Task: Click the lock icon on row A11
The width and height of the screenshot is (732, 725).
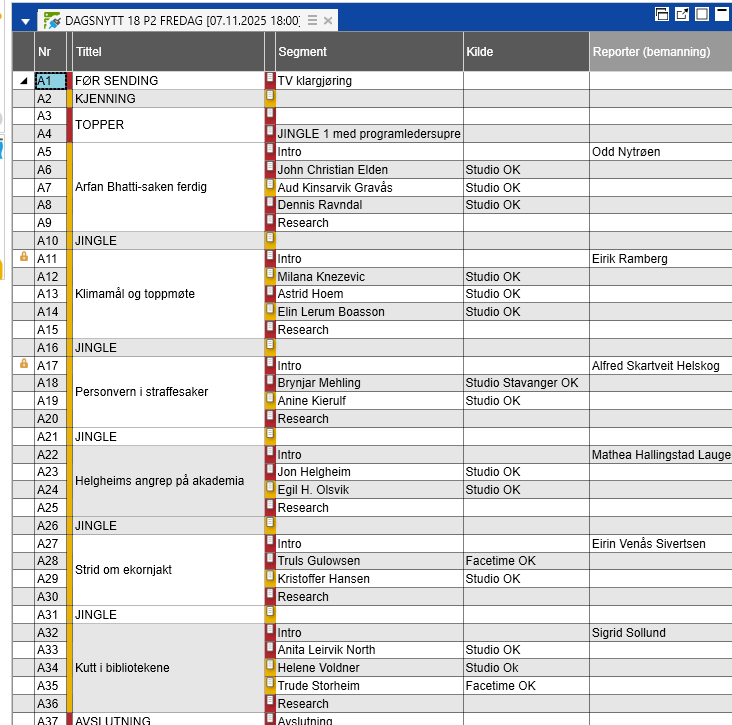Action: (x=24, y=258)
